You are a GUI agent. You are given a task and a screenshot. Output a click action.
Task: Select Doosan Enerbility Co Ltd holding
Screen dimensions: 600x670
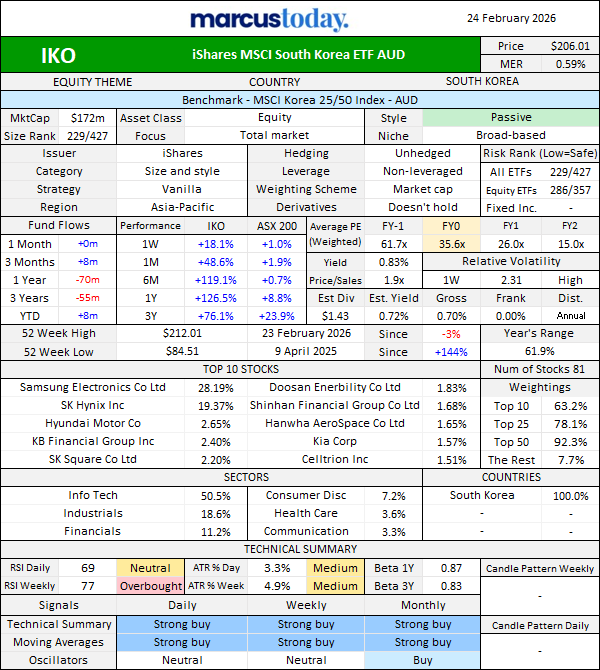click(x=335, y=387)
